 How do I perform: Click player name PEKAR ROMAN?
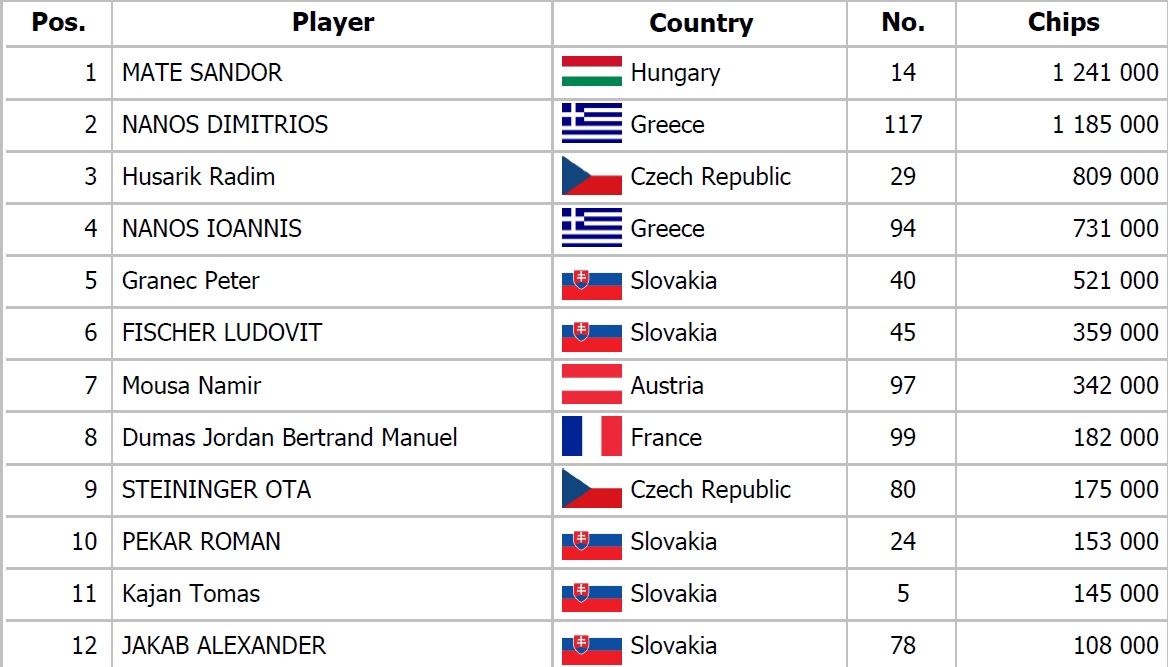pyautogui.click(x=201, y=541)
